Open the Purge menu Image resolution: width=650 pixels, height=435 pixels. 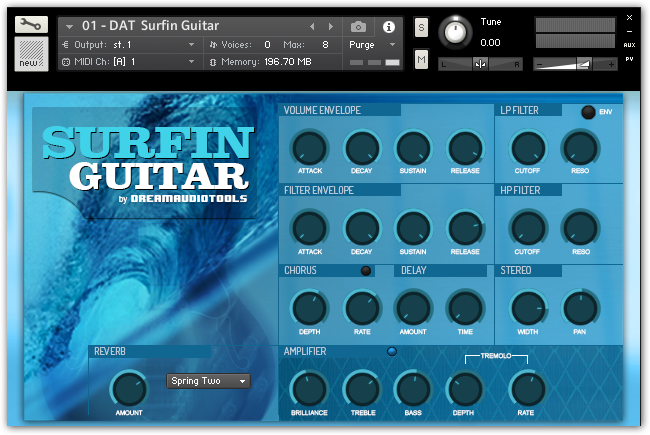coord(372,45)
